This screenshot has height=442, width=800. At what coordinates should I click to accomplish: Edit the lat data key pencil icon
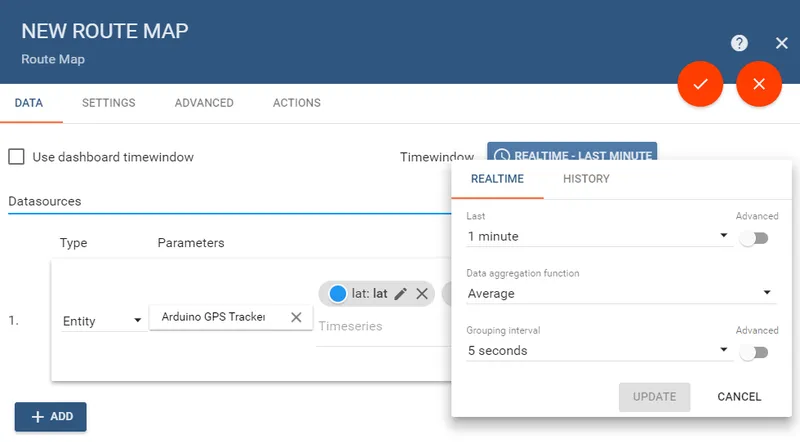pyautogui.click(x=401, y=293)
